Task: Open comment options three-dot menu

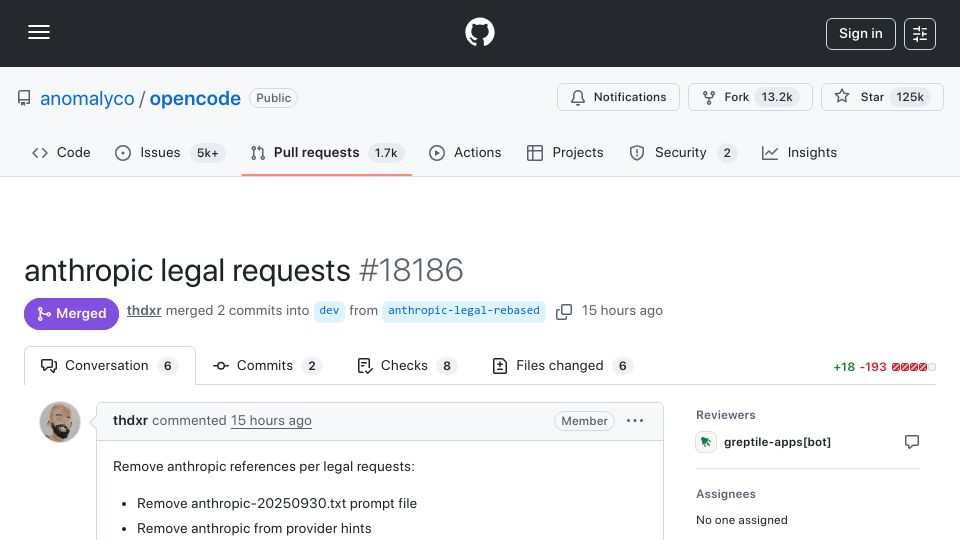Action: (x=635, y=421)
